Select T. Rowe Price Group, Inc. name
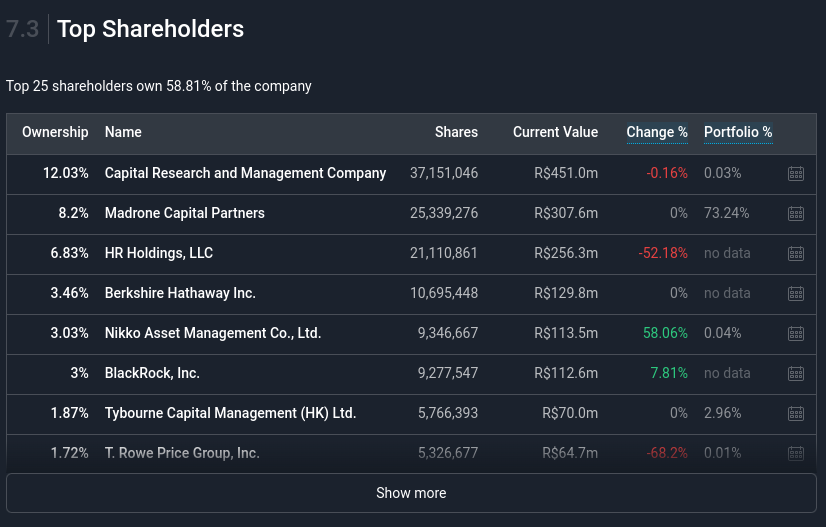826x527 pixels. point(182,453)
